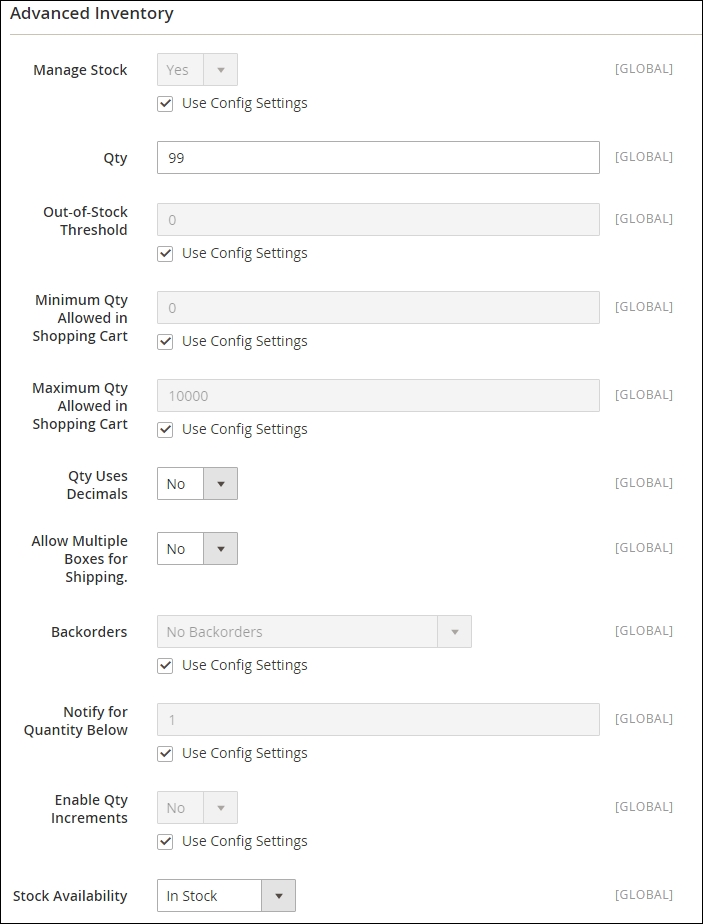Image resolution: width=703 pixels, height=924 pixels.
Task: Uncheck Use Config Settings for Qty Increments
Action: tap(166, 842)
